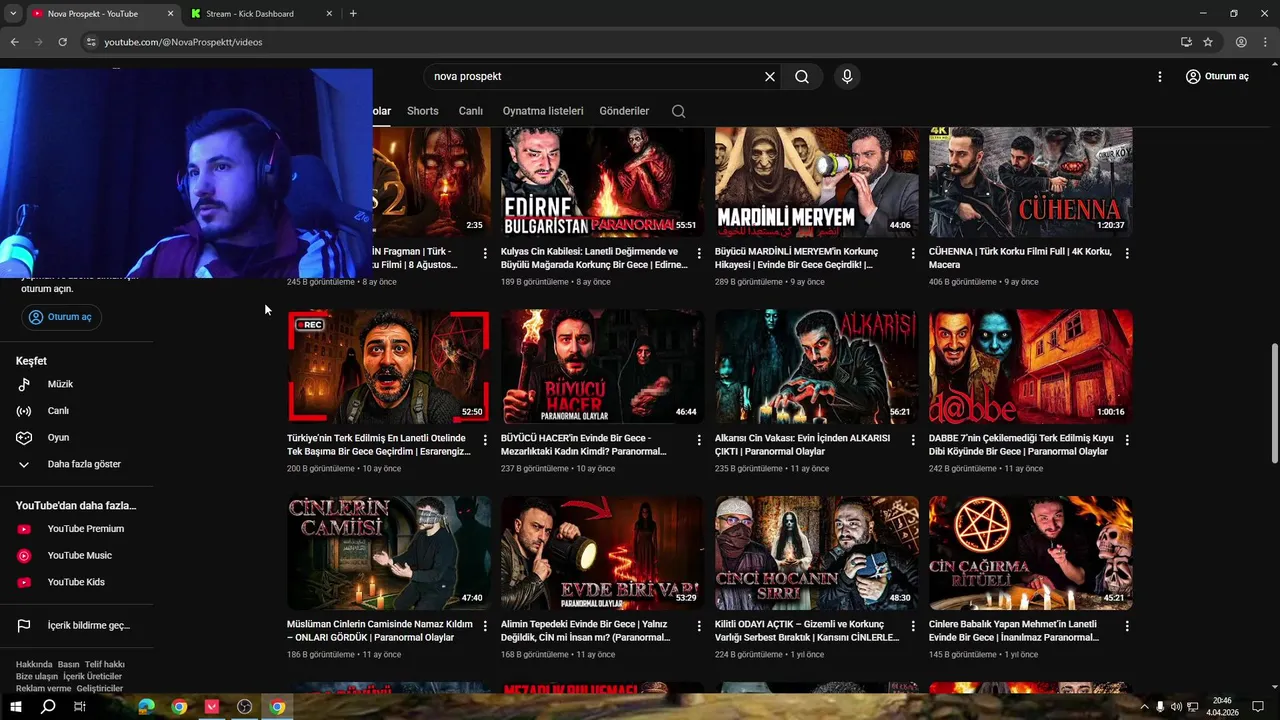Open CİNLERİN CAMİİSİ video thumbnail

click(x=388, y=553)
